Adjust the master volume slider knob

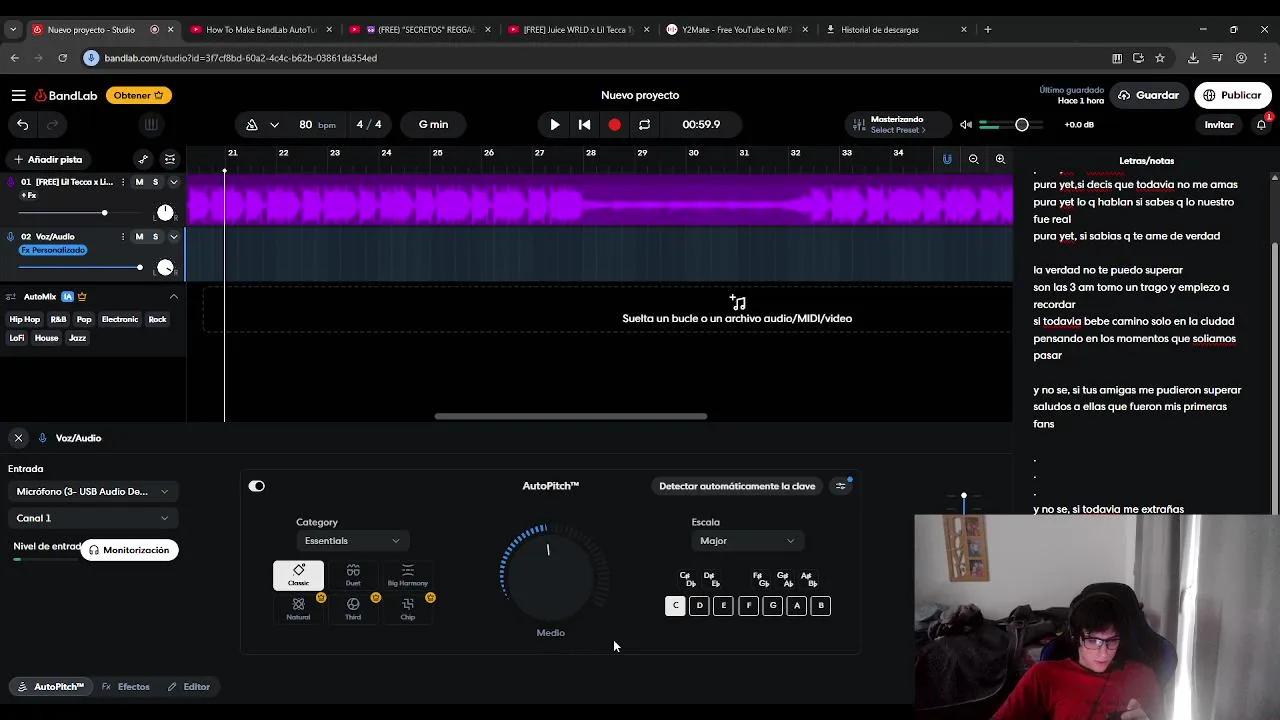[1021, 124]
